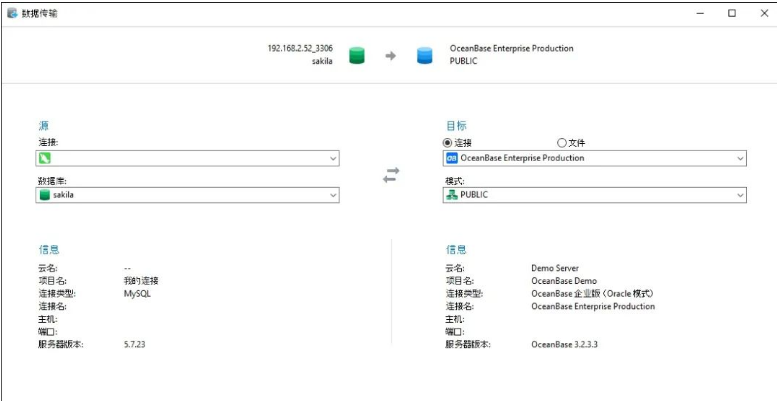Expand the PUBLIC mode dropdown arrow

[x=740, y=195]
